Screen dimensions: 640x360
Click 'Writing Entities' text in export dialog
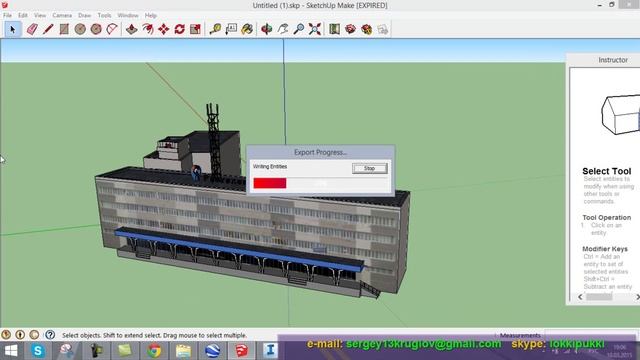(x=270, y=167)
